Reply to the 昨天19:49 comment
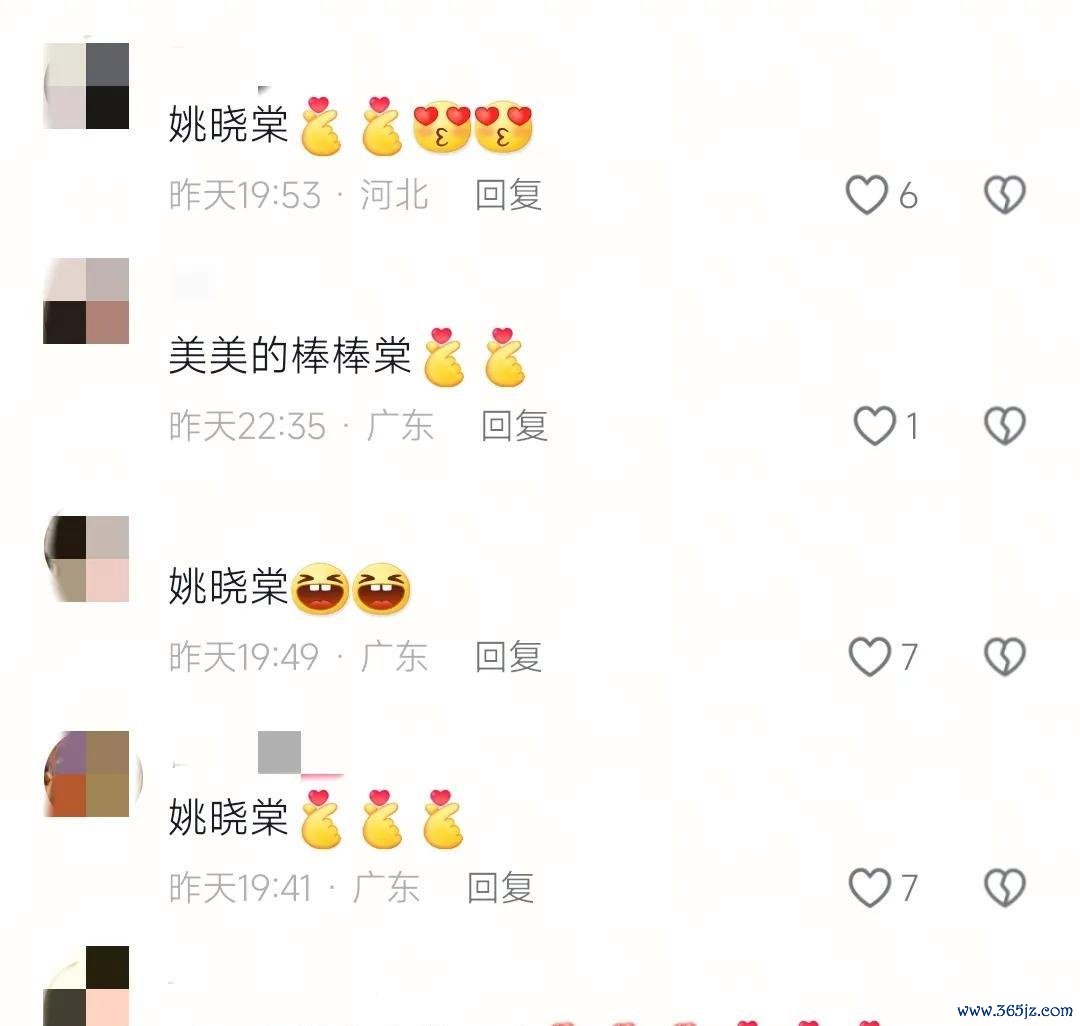The image size is (1080, 1026). (508, 656)
